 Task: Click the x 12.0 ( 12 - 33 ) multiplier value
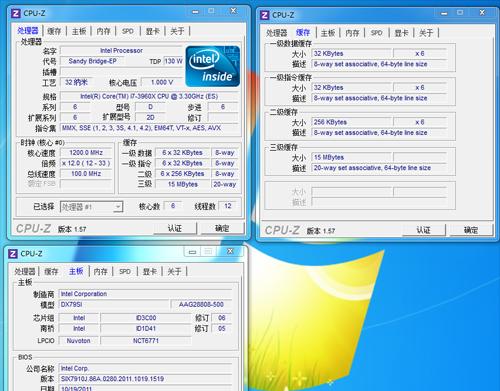click(x=86, y=163)
